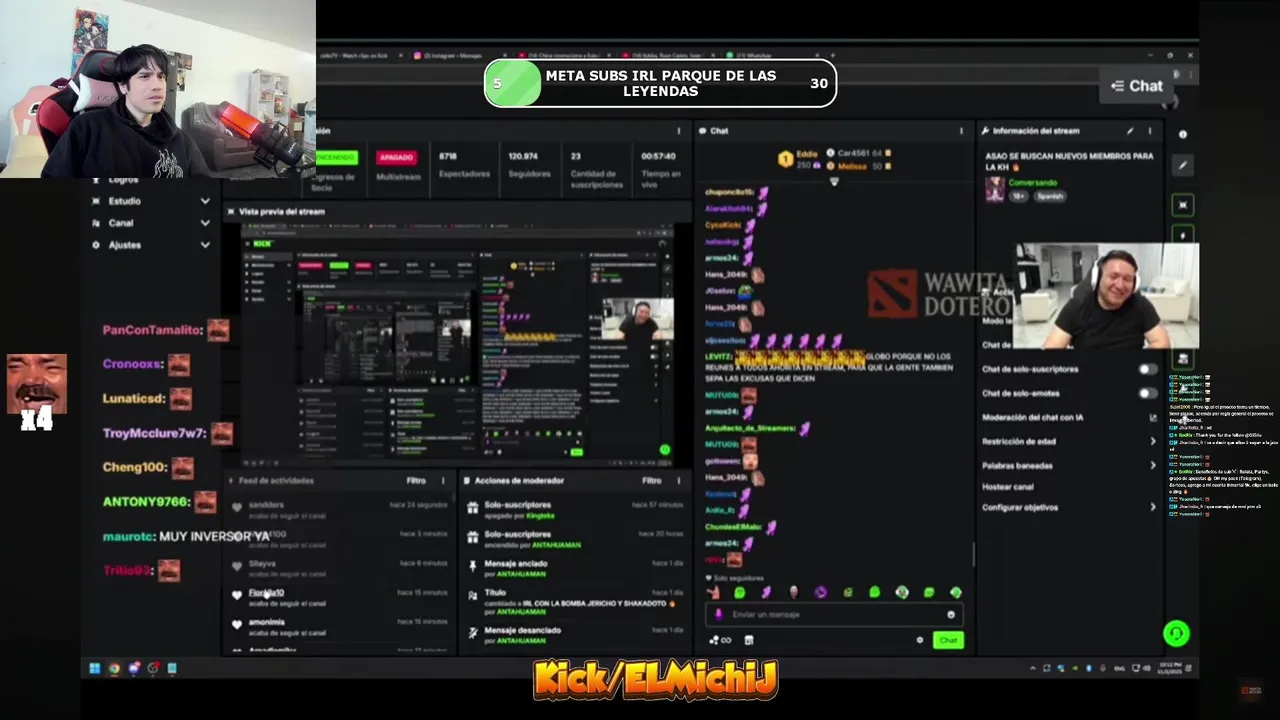
Task: Click the stream preview thumbnail
Action: point(458,345)
